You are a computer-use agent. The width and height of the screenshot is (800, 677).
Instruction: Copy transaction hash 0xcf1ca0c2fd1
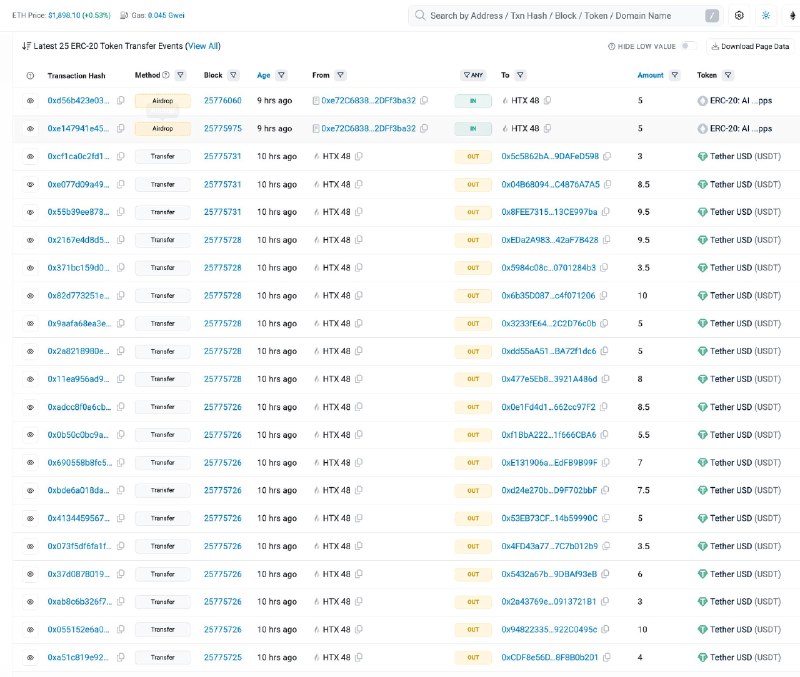pos(121,156)
